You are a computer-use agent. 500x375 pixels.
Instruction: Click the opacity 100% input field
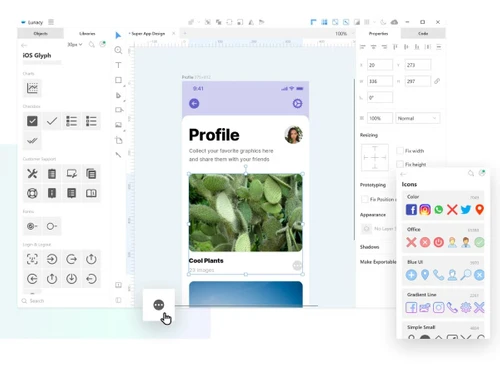380,118
